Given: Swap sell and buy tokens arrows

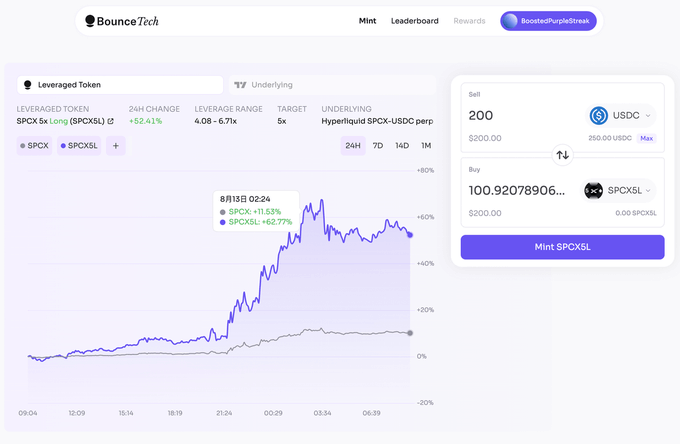Looking at the screenshot, I should (562, 155).
